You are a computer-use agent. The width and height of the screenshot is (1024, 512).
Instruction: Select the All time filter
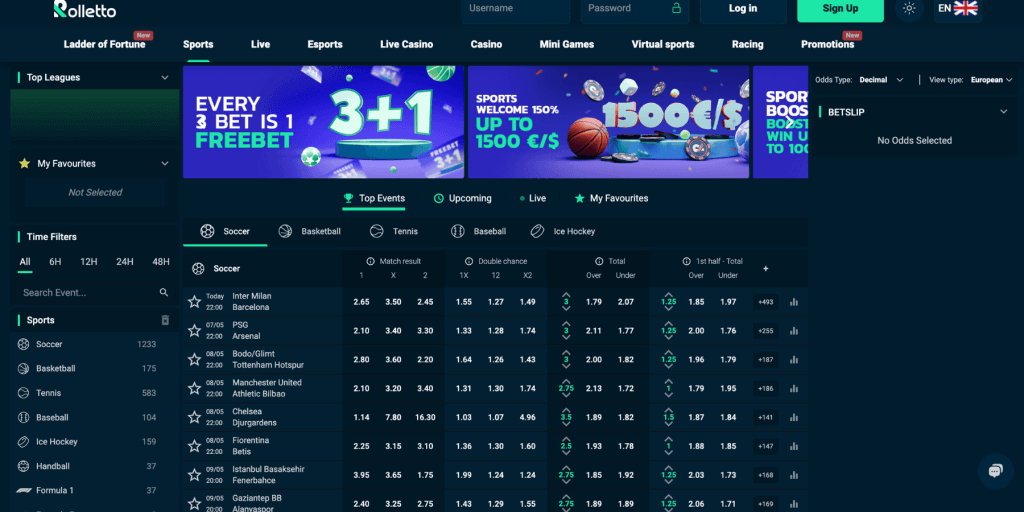25,262
